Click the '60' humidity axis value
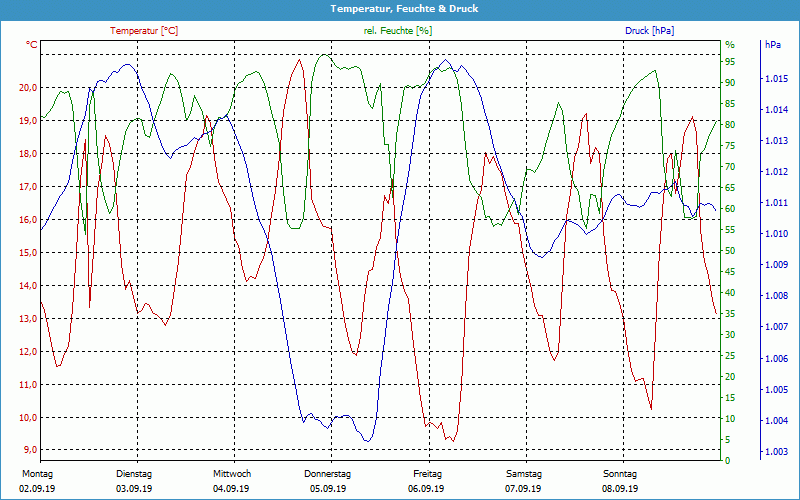800x500 pixels. coord(730,209)
